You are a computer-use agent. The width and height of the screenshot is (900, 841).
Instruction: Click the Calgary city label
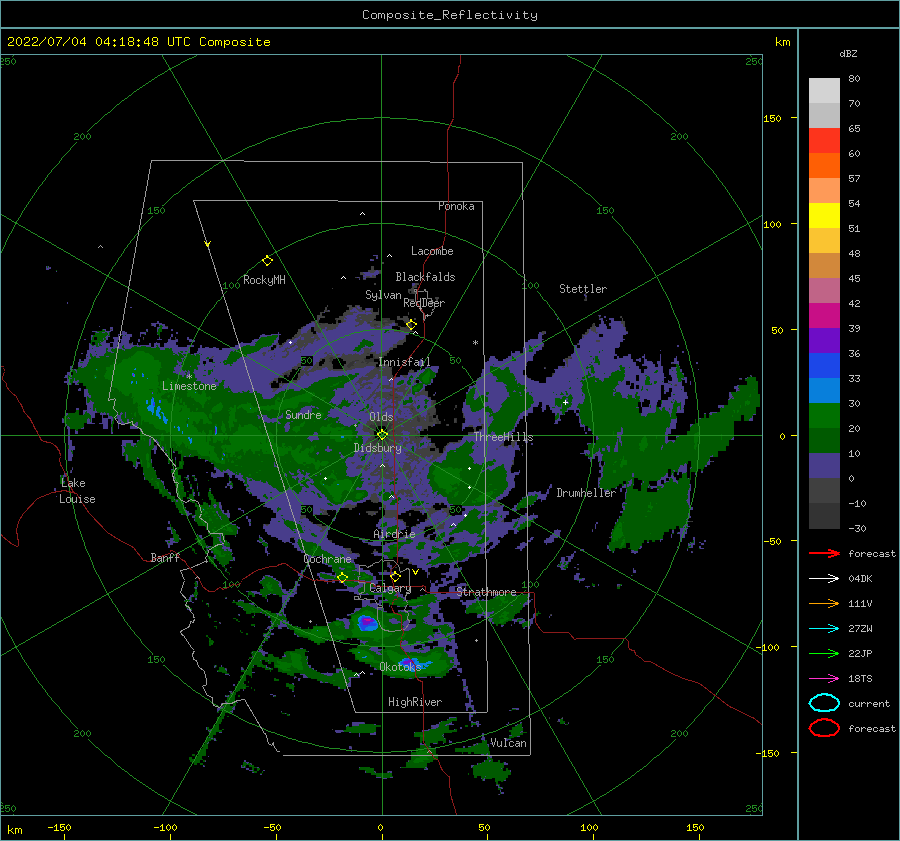[x=390, y=588]
